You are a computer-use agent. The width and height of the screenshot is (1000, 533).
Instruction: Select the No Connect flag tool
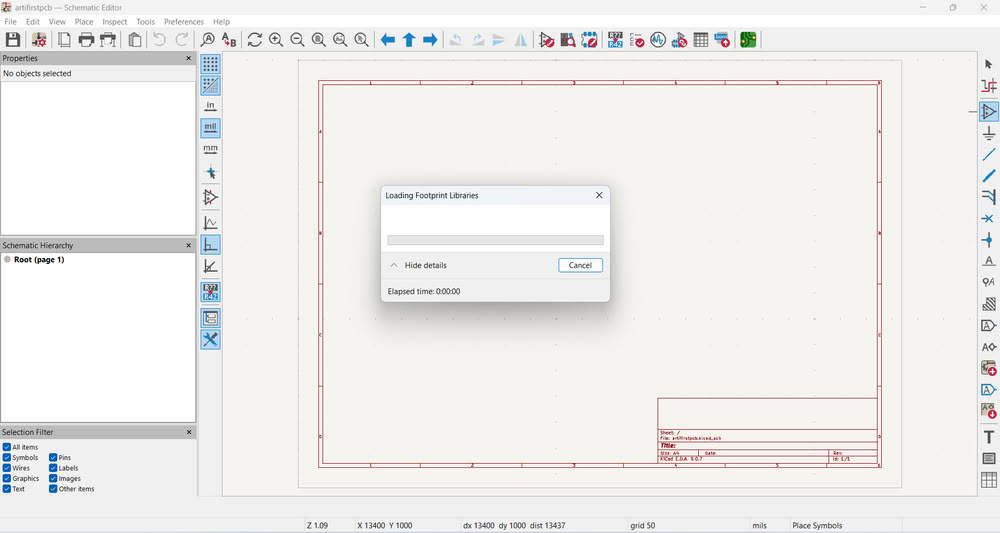coord(989,219)
